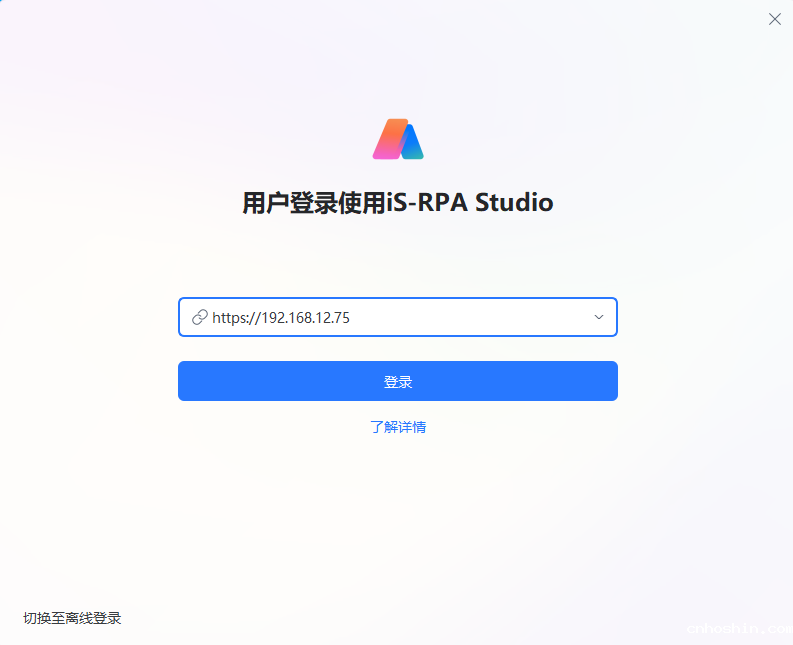Expand the server address dropdown chevron

tap(599, 318)
